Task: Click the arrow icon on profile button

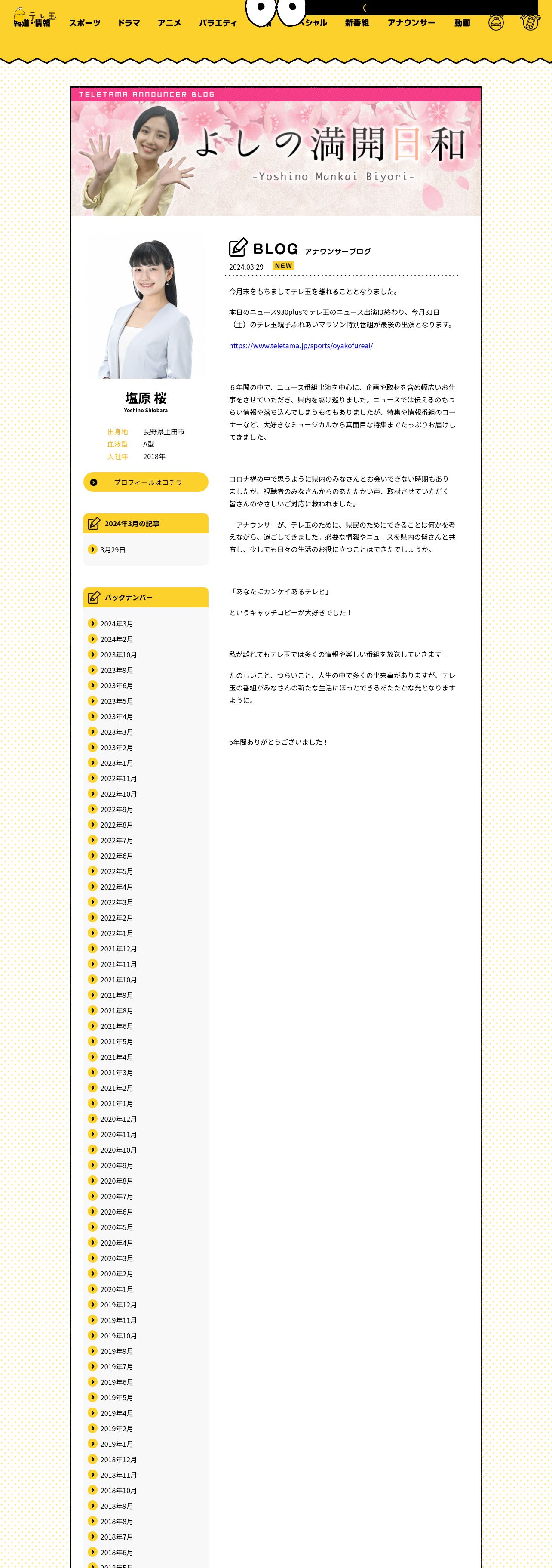Action: click(x=94, y=482)
